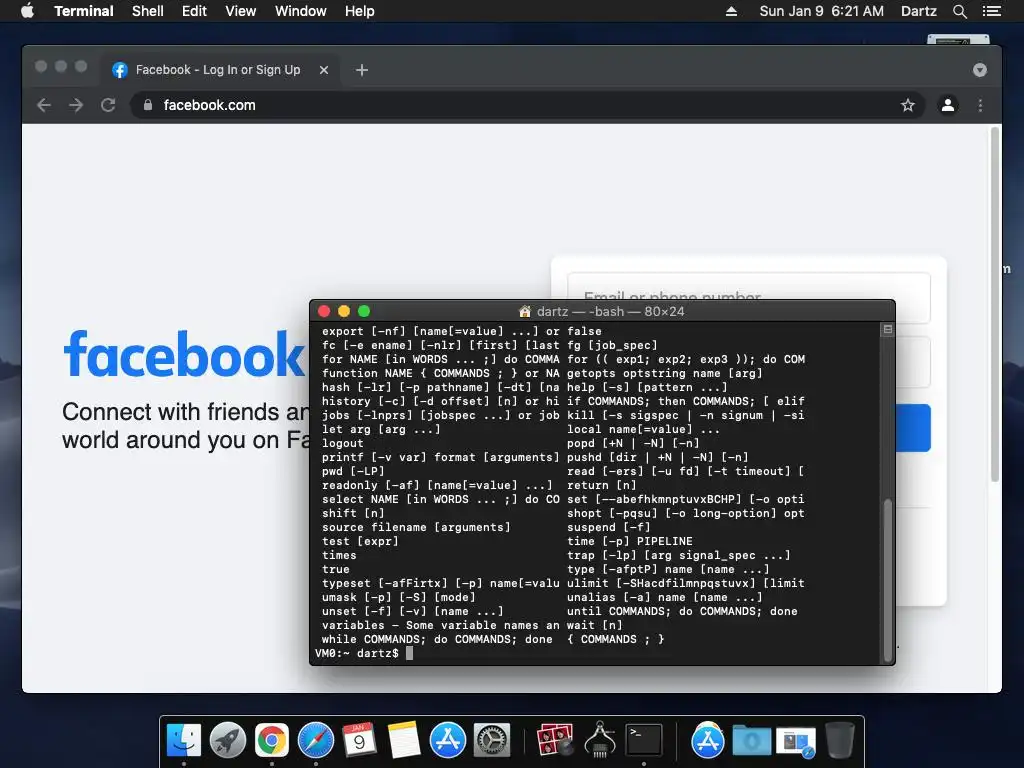The width and height of the screenshot is (1024, 768).
Task: Open System Preferences from the Dock
Action: pyautogui.click(x=492, y=741)
